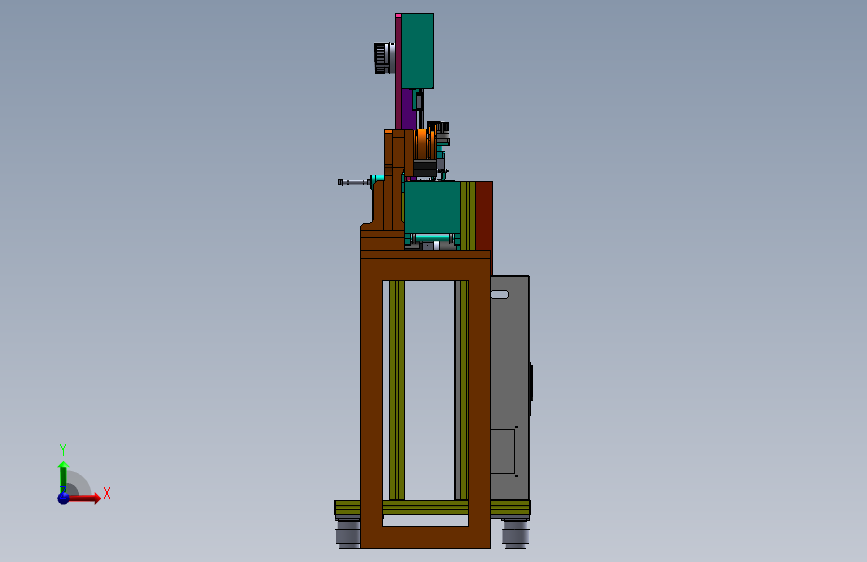Image resolution: width=867 pixels, height=562 pixels.
Task: Select the rectangular door panel on gray cabinet
Action: click(503, 451)
